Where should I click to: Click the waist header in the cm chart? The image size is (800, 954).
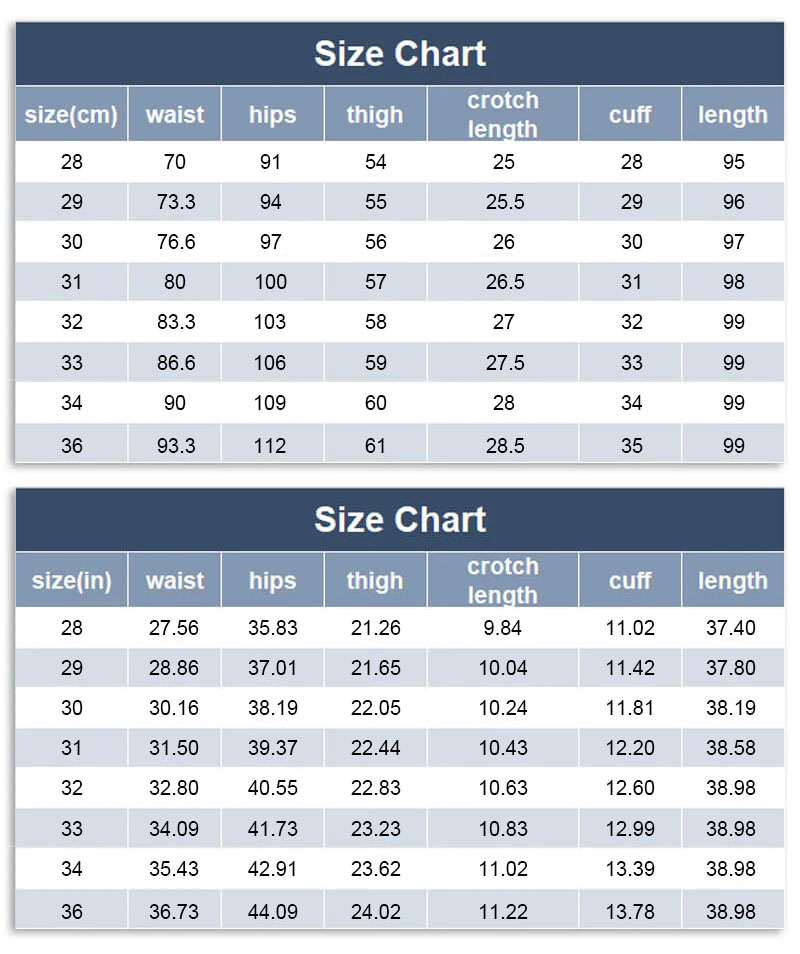pos(175,115)
